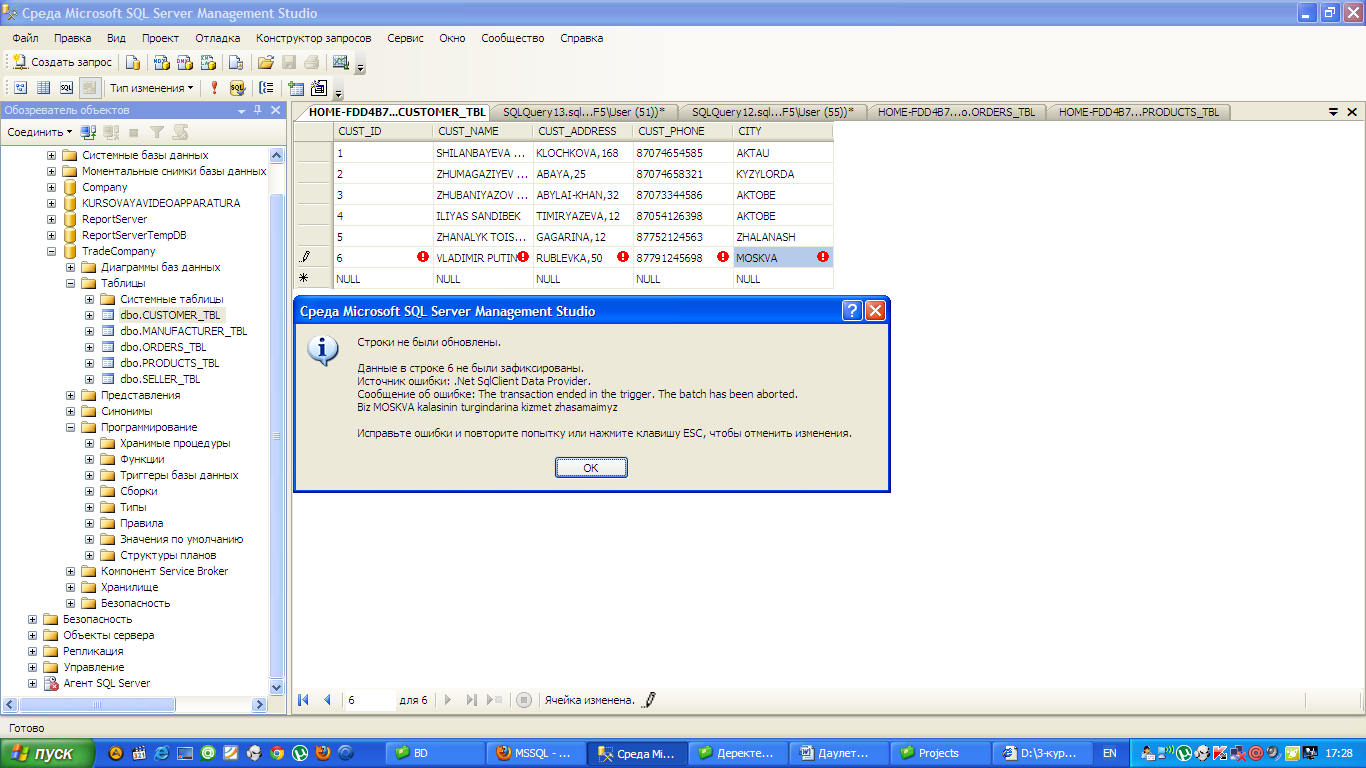Open the Сервис menu
The height and width of the screenshot is (768, 1366).
(x=406, y=38)
